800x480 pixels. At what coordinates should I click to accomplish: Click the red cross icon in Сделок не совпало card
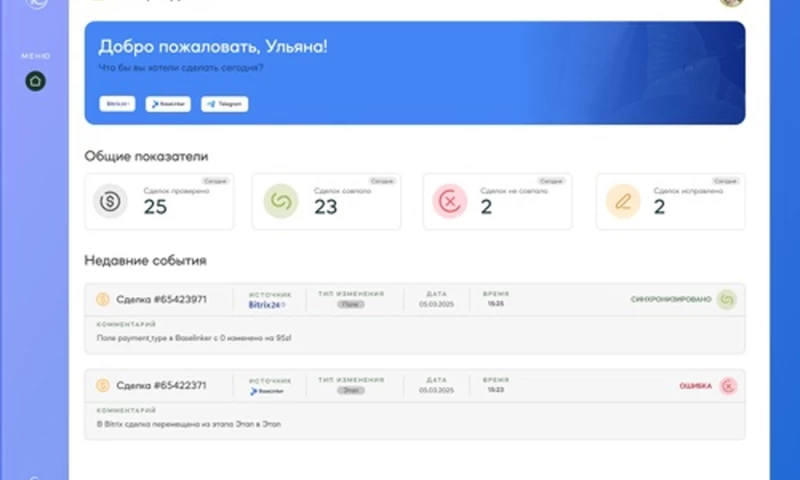click(x=449, y=201)
